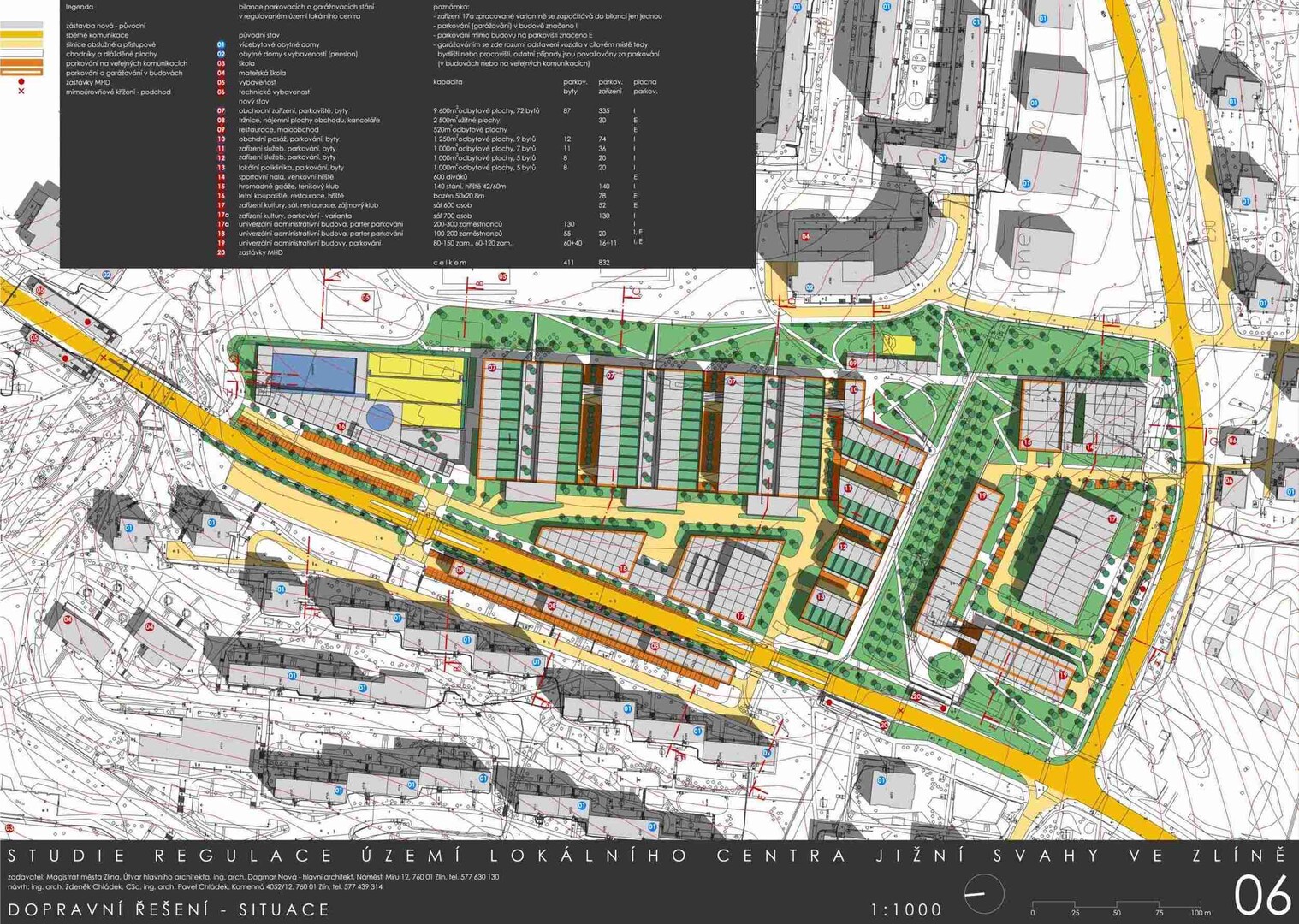Pick the solid orange parking legend swatch
The height and width of the screenshot is (924, 1299).
click(21, 63)
